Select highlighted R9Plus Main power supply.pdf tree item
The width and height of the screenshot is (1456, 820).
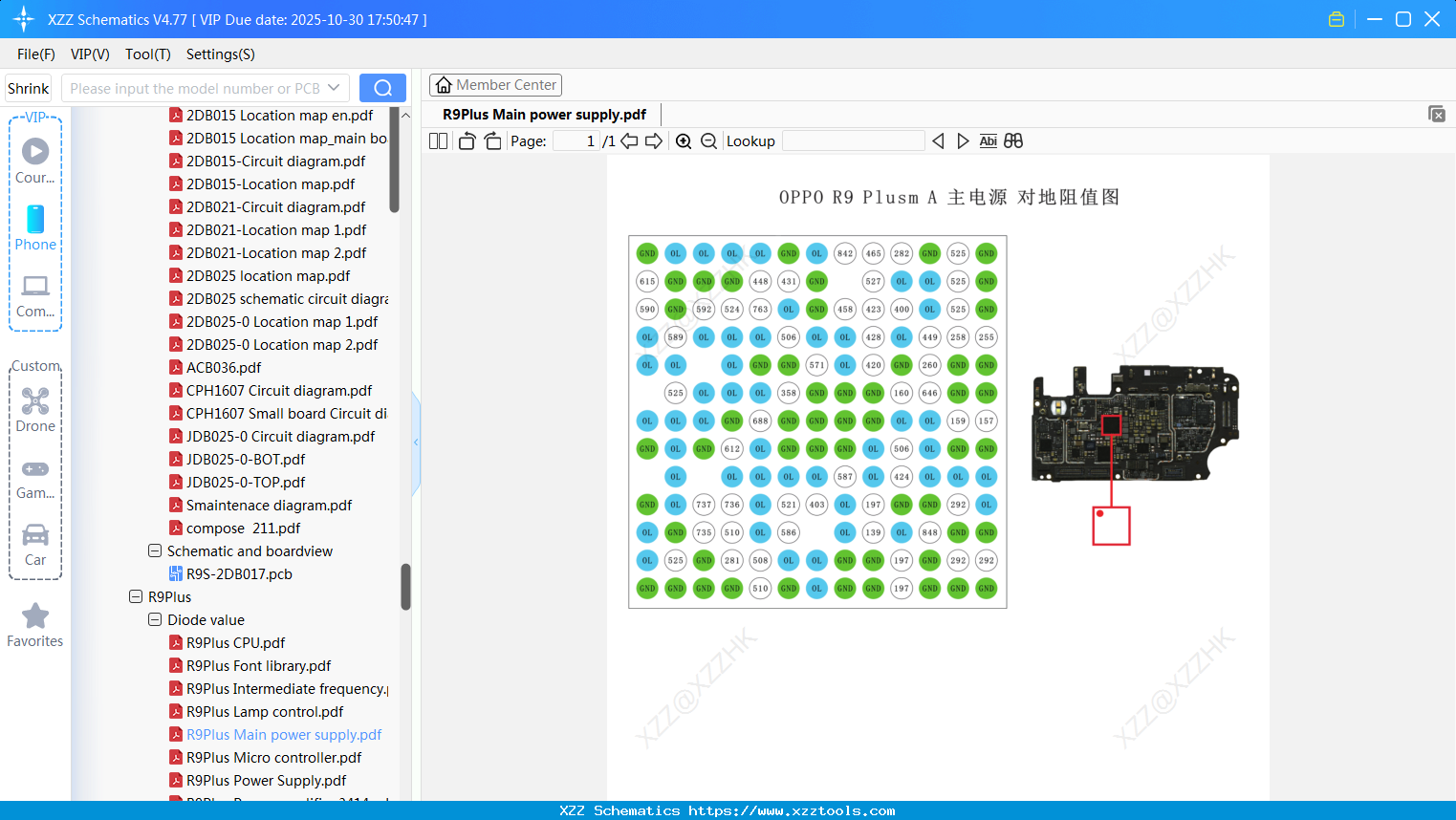tap(284, 735)
